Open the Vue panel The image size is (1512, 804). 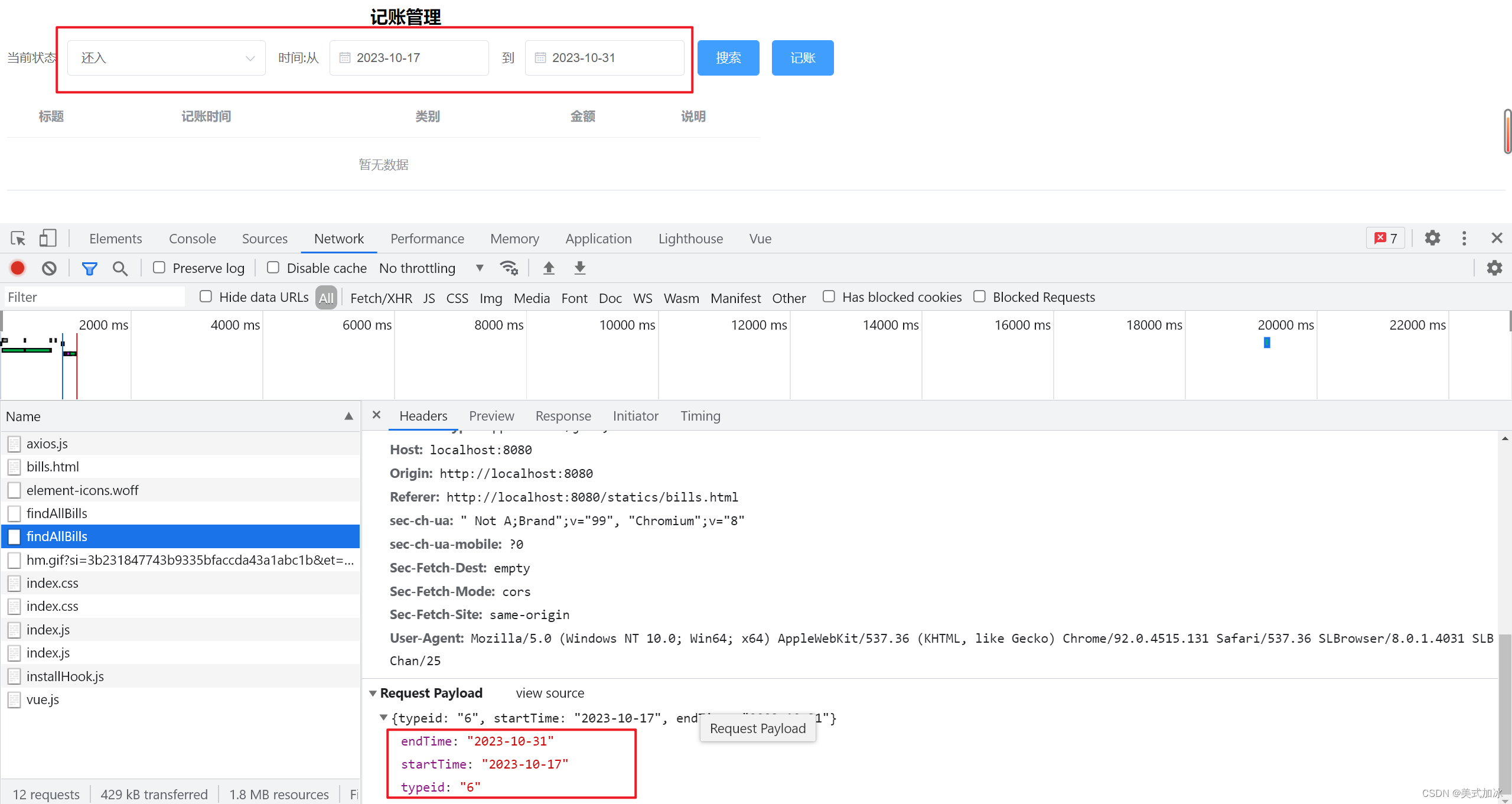(759, 238)
